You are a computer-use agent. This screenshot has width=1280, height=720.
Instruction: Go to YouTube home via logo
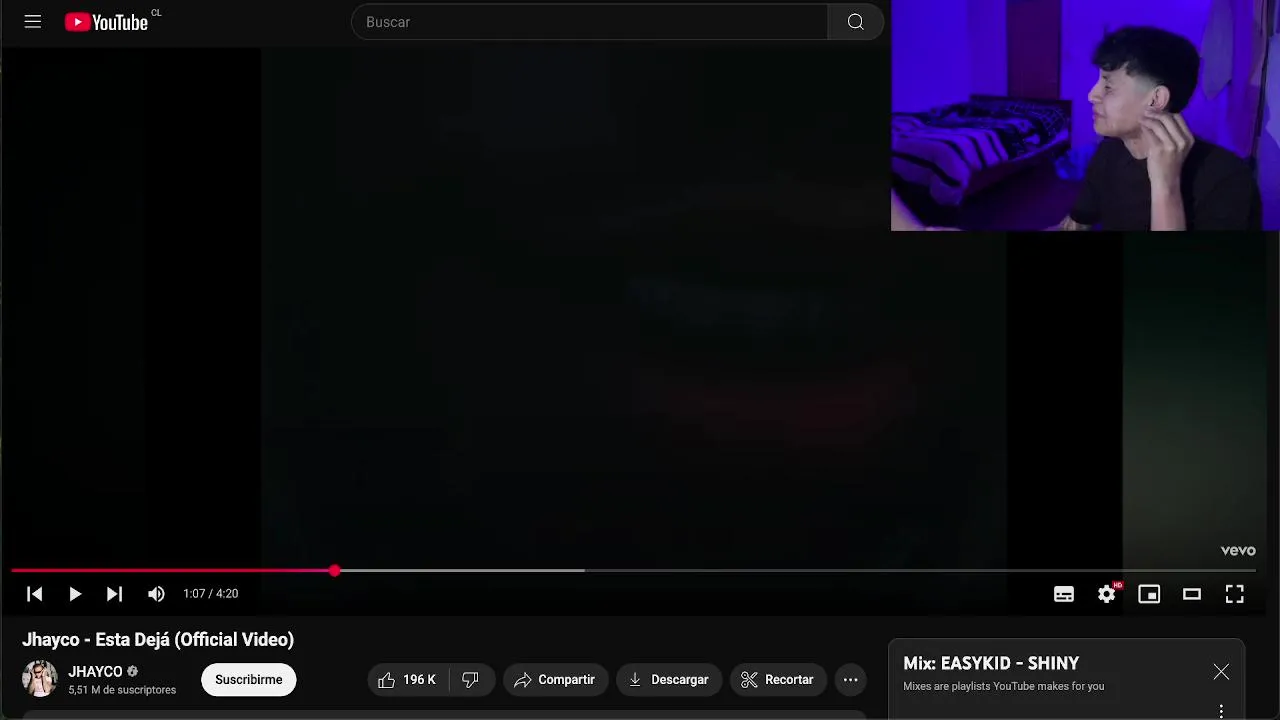pos(107,22)
